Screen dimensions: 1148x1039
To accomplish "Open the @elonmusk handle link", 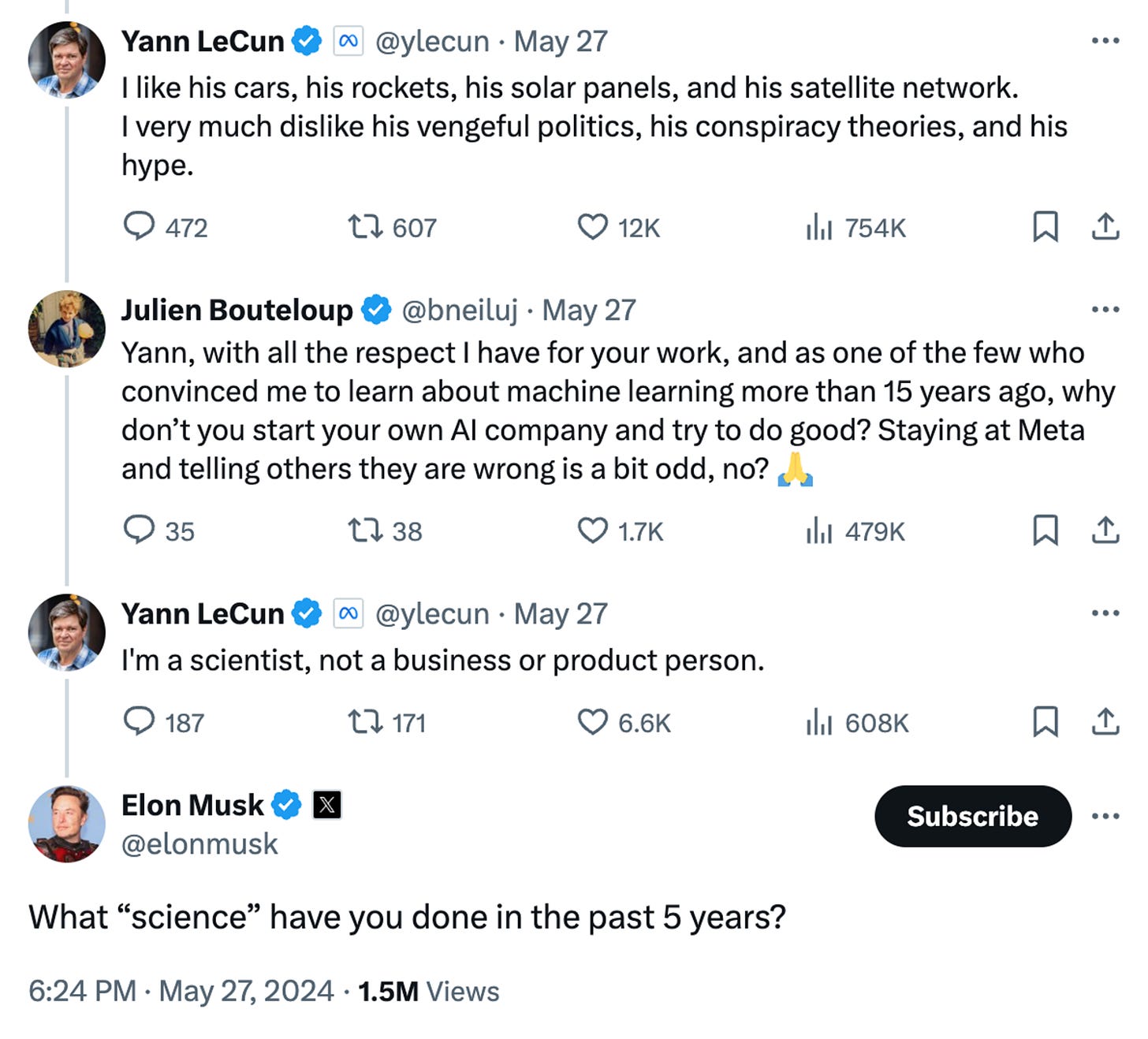I will point(199,844).
